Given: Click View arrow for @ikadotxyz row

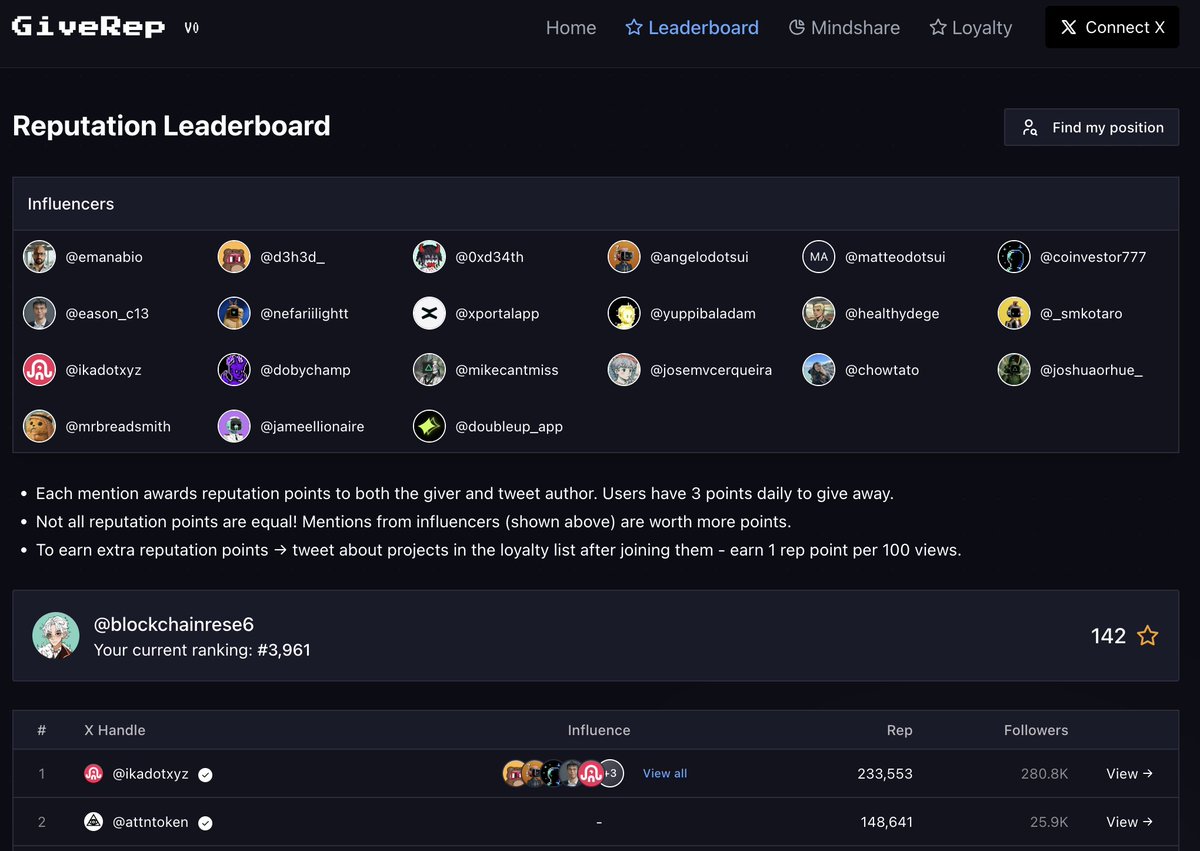Looking at the screenshot, I should (x=1130, y=774).
